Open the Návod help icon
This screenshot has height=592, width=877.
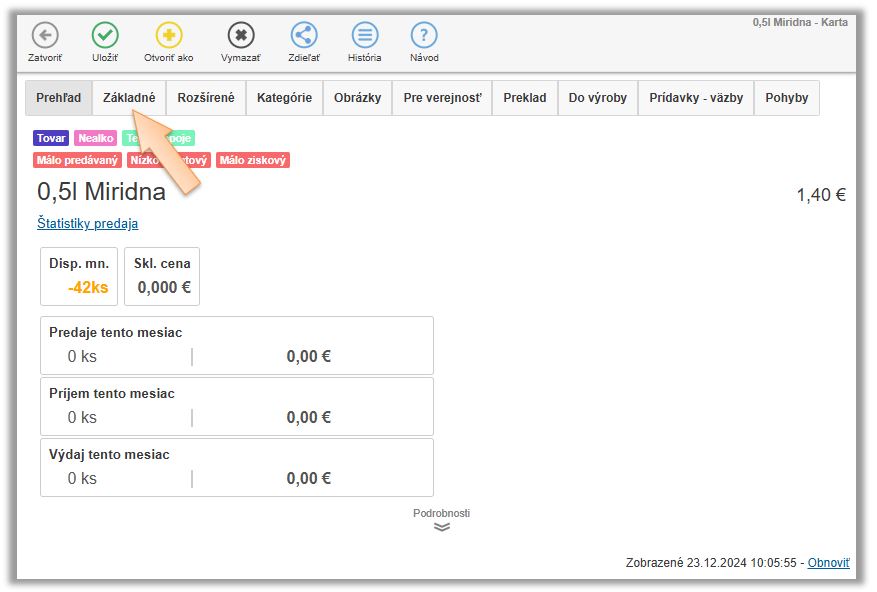(424, 35)
